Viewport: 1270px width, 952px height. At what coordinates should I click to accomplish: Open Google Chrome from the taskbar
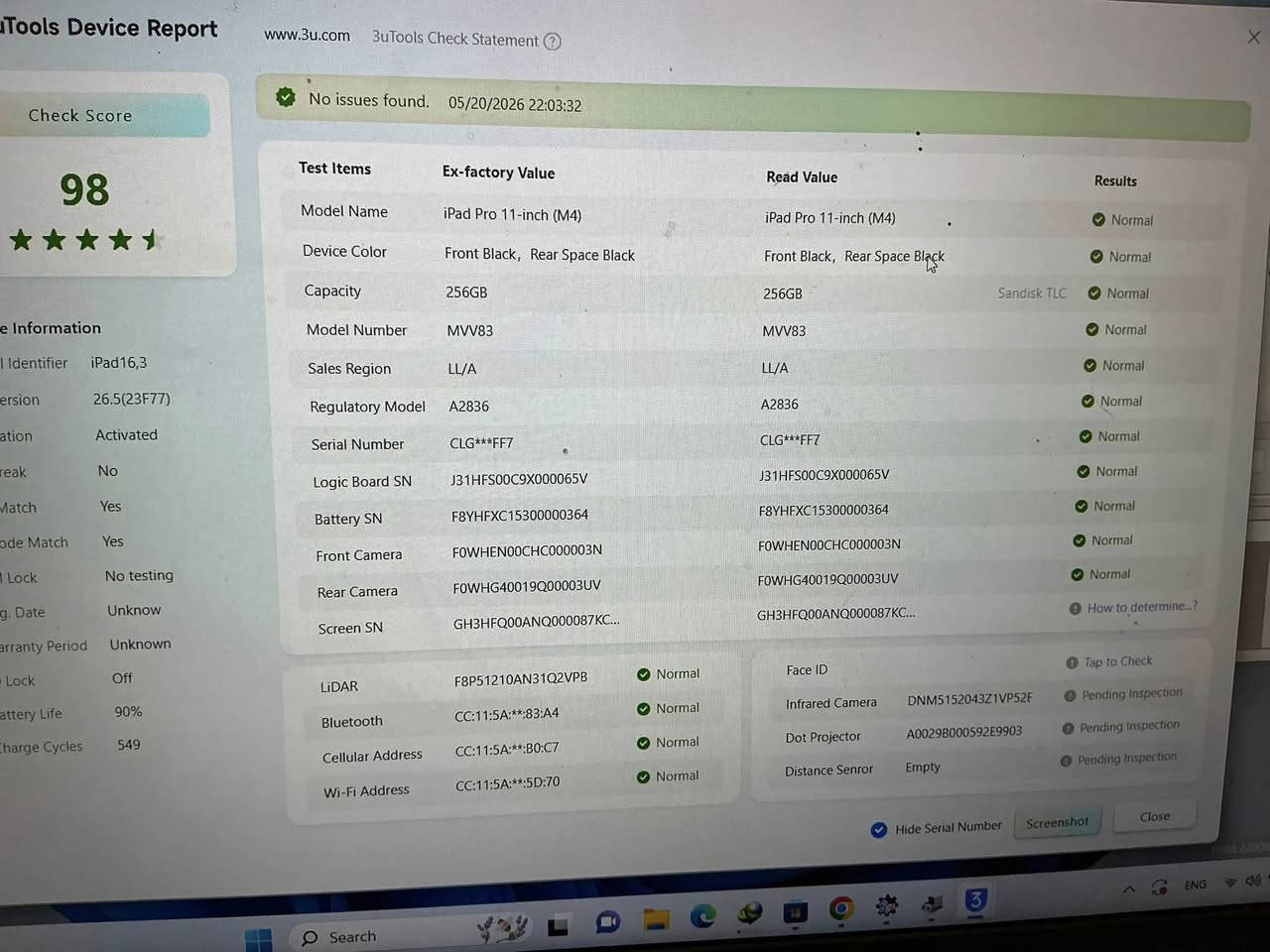[x=841, y=908]
